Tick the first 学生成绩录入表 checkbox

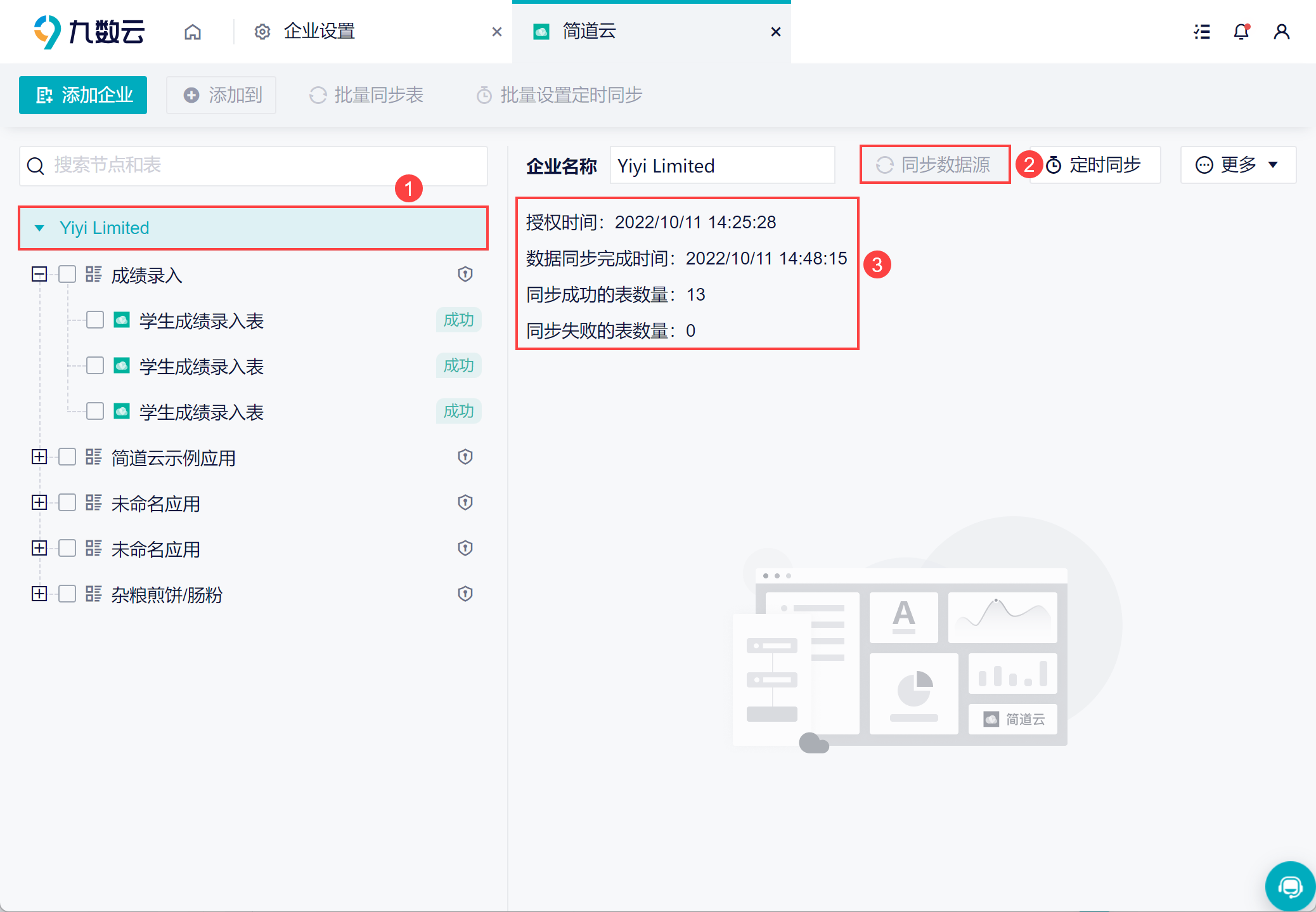pos(95,320)
